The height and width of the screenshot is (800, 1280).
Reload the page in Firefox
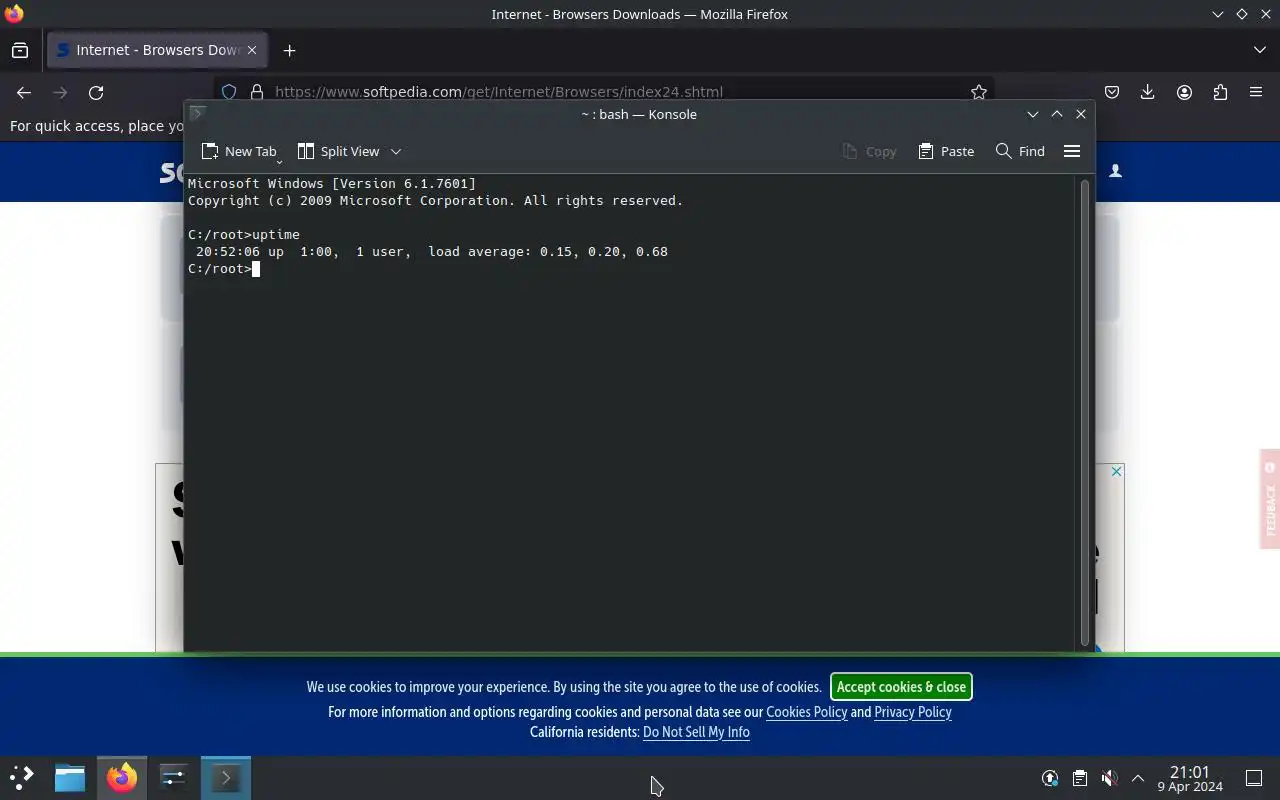tap(96, 92)
